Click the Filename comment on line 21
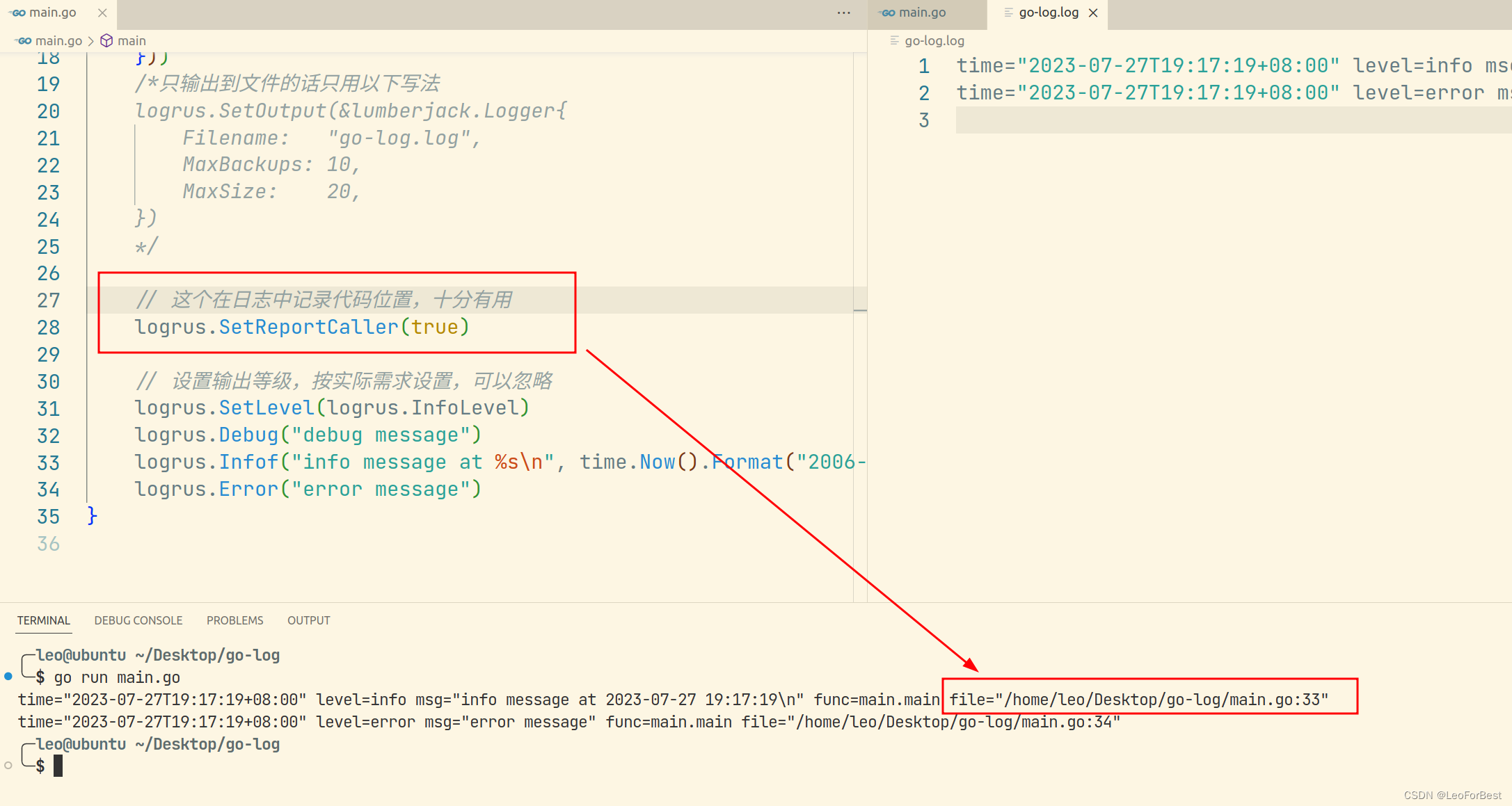This screenshot has height=806, width=1512. (331, 138)
